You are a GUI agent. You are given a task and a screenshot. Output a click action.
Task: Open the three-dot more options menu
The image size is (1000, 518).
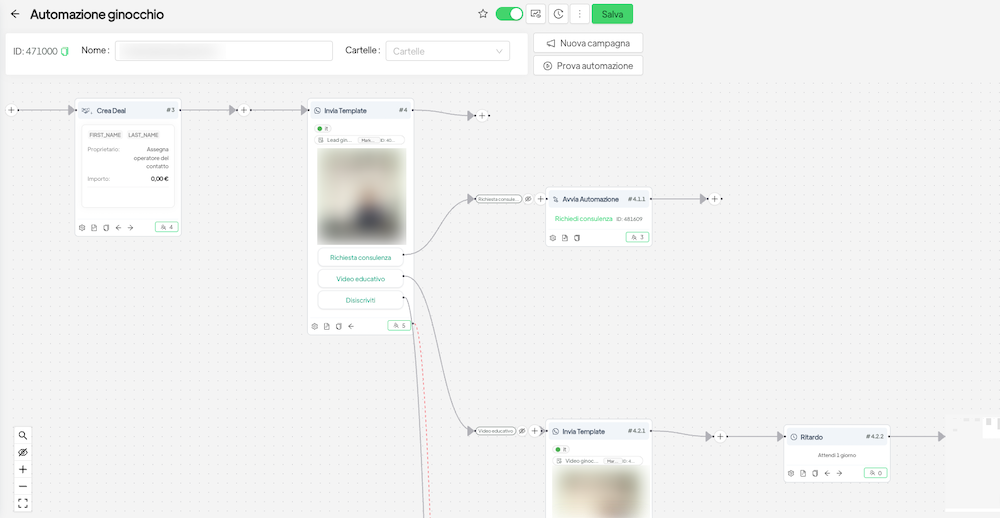point(579,13)
